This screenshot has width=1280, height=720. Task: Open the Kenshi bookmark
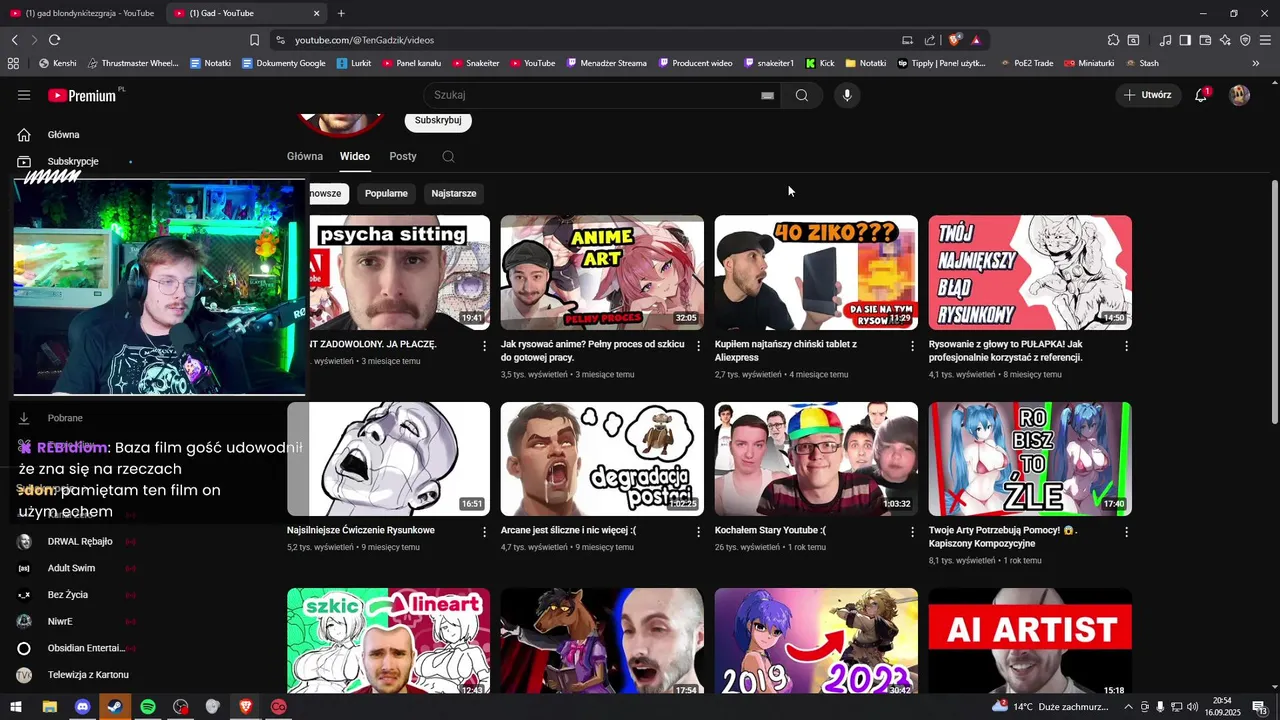click(x=57, y=63)
